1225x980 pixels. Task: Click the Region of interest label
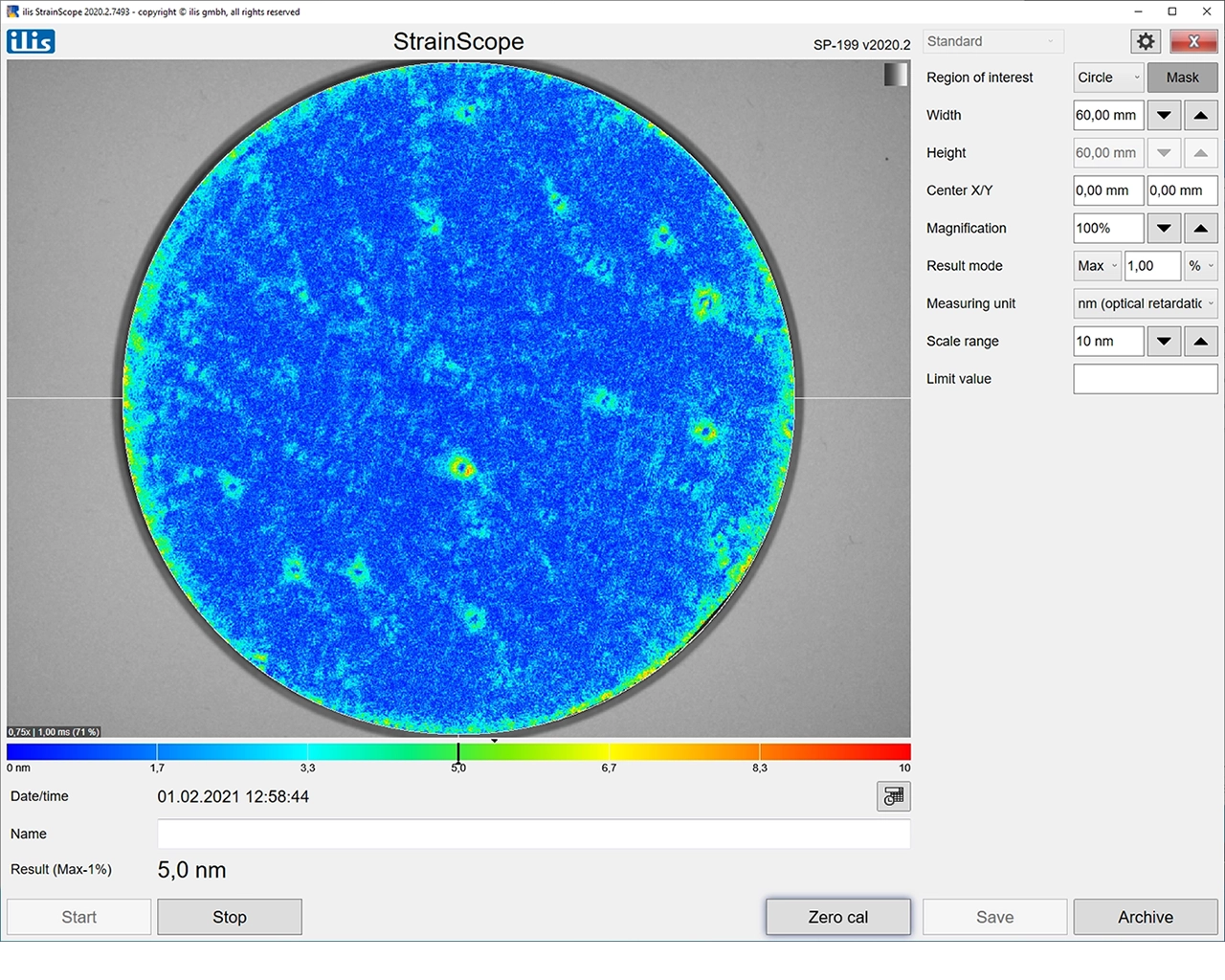[x=980, y=78]
